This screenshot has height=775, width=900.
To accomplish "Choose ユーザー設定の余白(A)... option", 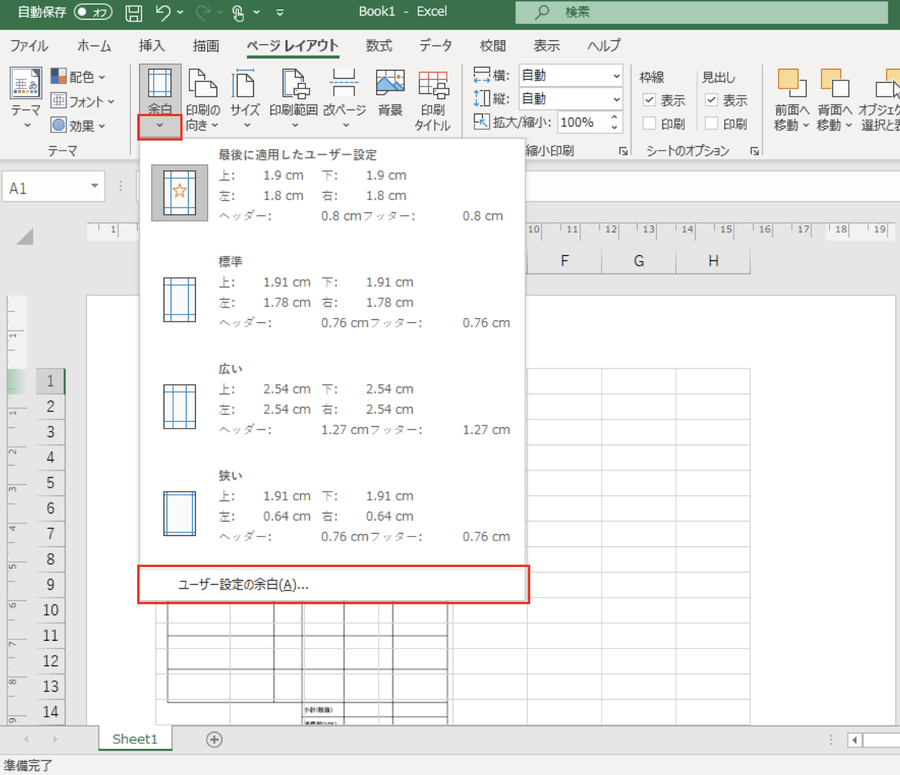I will [x=333, y=585].
